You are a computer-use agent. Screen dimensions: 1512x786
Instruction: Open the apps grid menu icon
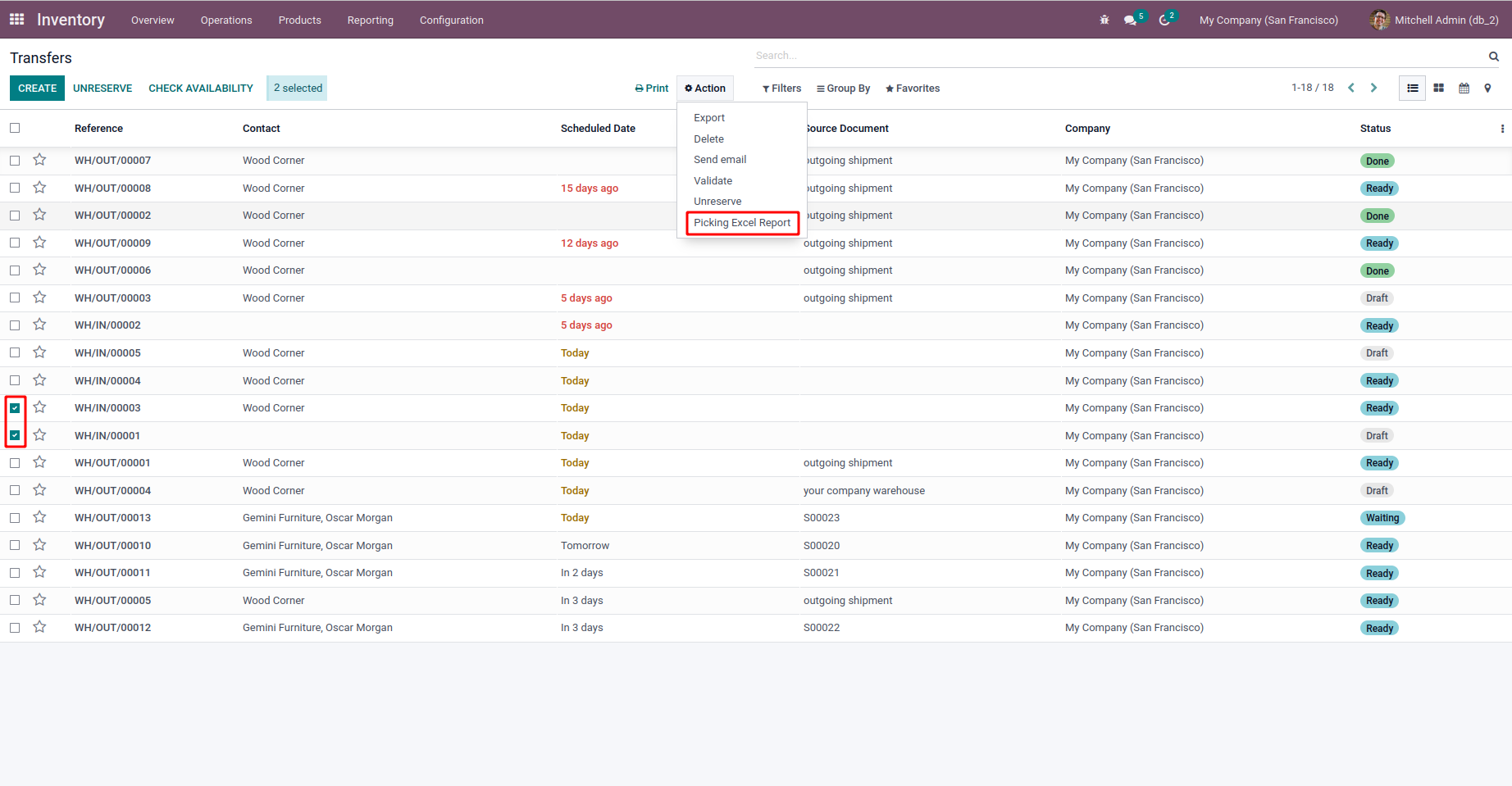(x=16, y=19)
